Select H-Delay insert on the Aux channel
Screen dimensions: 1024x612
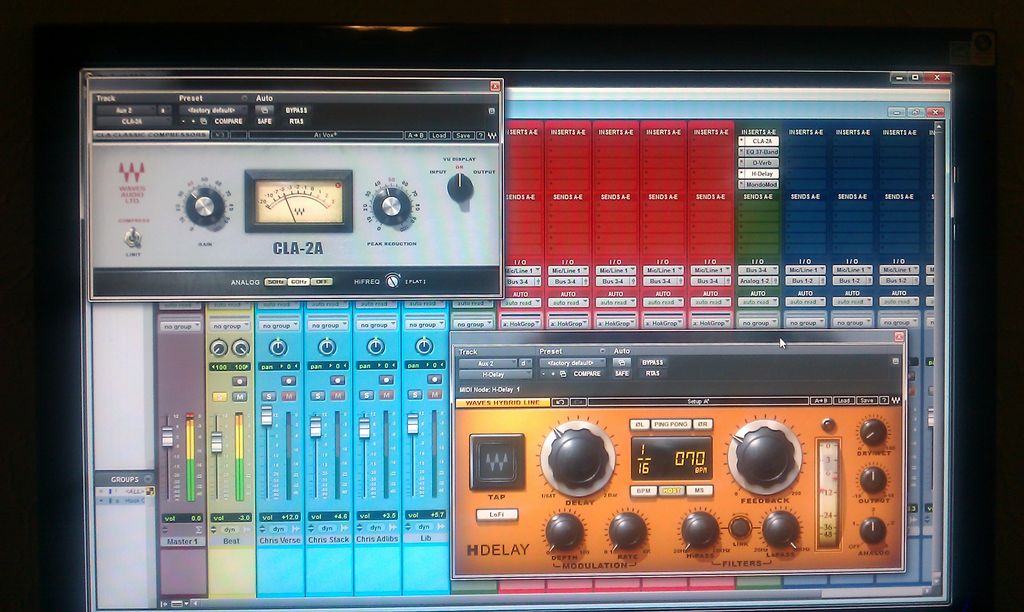point(759,174)
